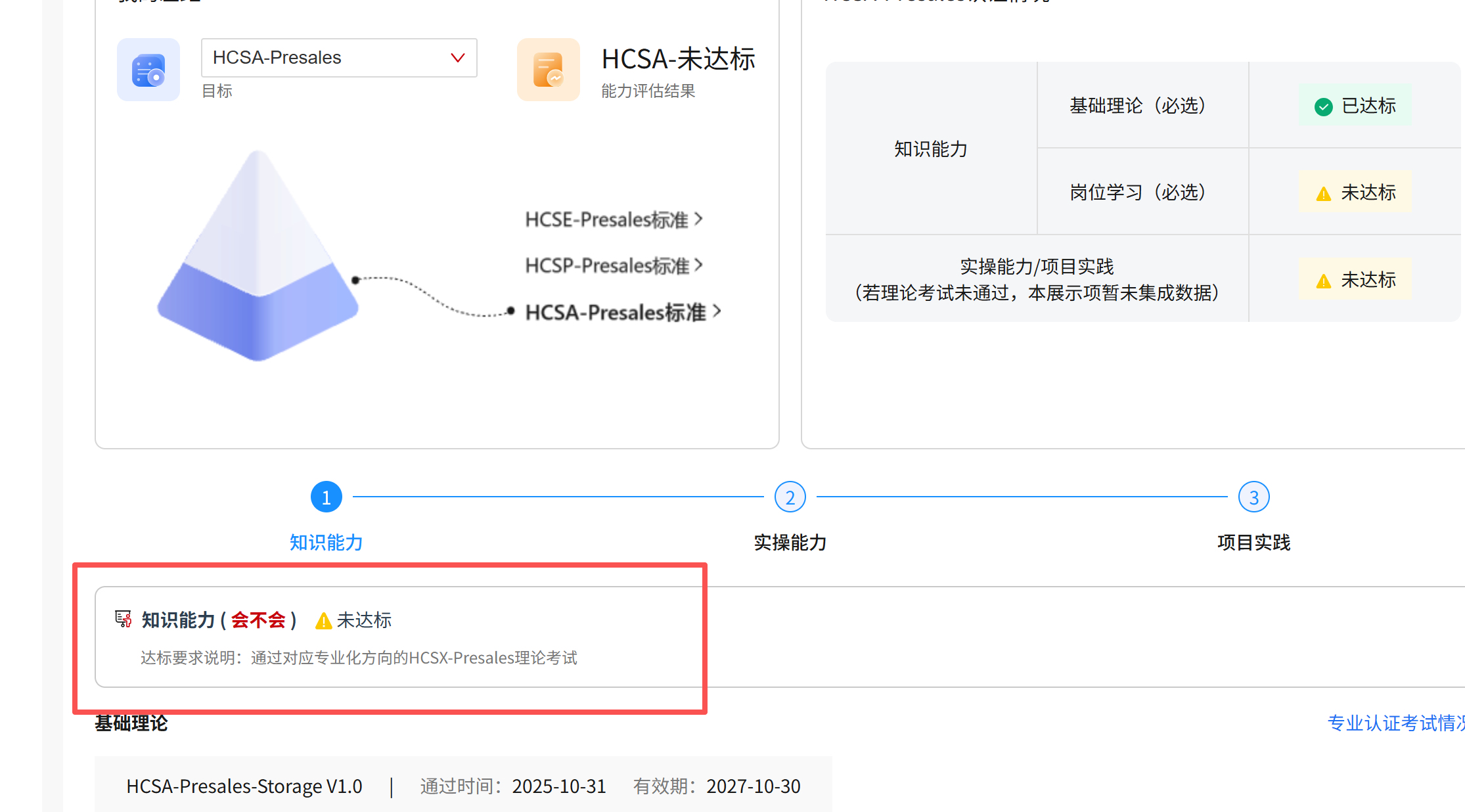This screenshot has height=812, width=1465.
Task: Go to step 2 实操能力
Action: (x=790, y=497)
